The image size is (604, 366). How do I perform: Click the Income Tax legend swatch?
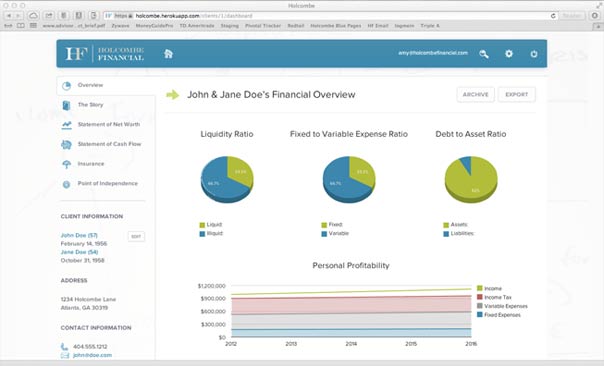(x=480, y=297)
